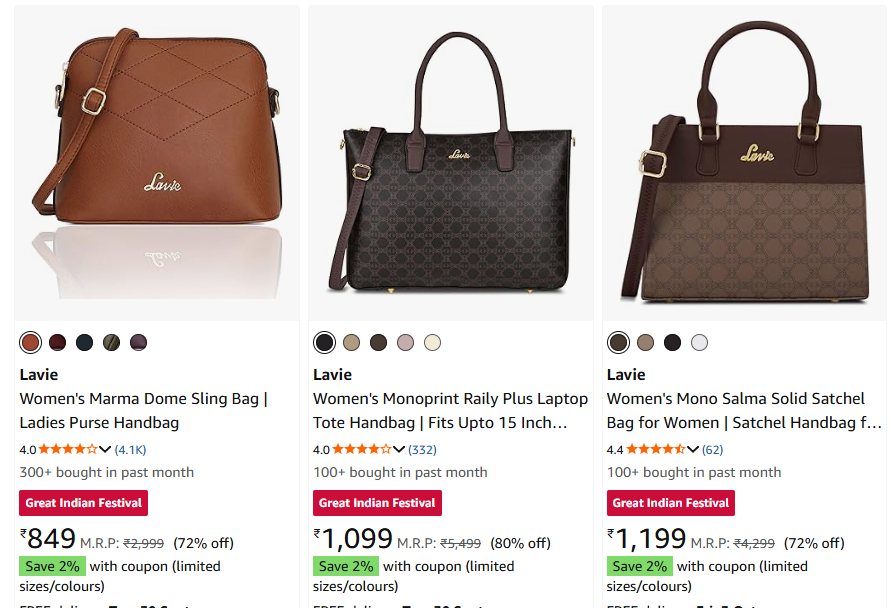The width and height of the screenshot is (891, 608).
Task: View the 332 ratings for Raily Laptop Tote
Action: pyautogui.click(x=421, y=450)
